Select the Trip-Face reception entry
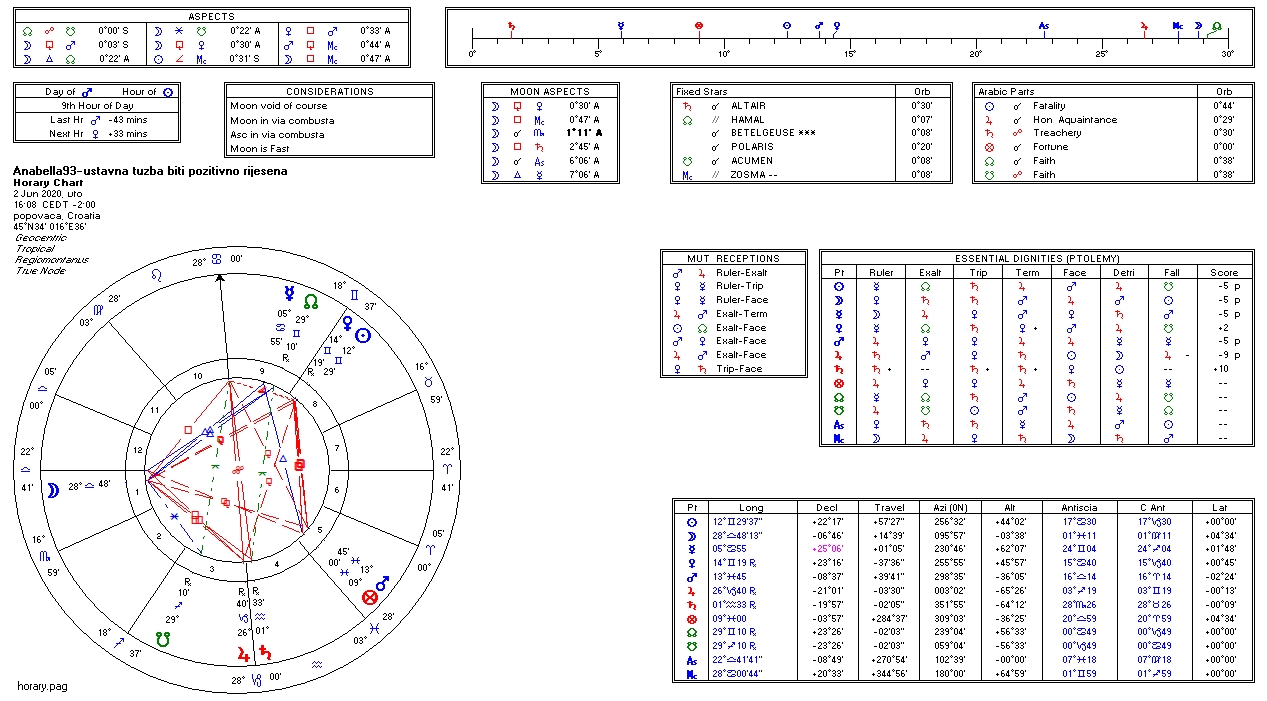Image resolution: width=1267 pixels, height=701 pixels. pyautogui.click(x=741, y=368)
